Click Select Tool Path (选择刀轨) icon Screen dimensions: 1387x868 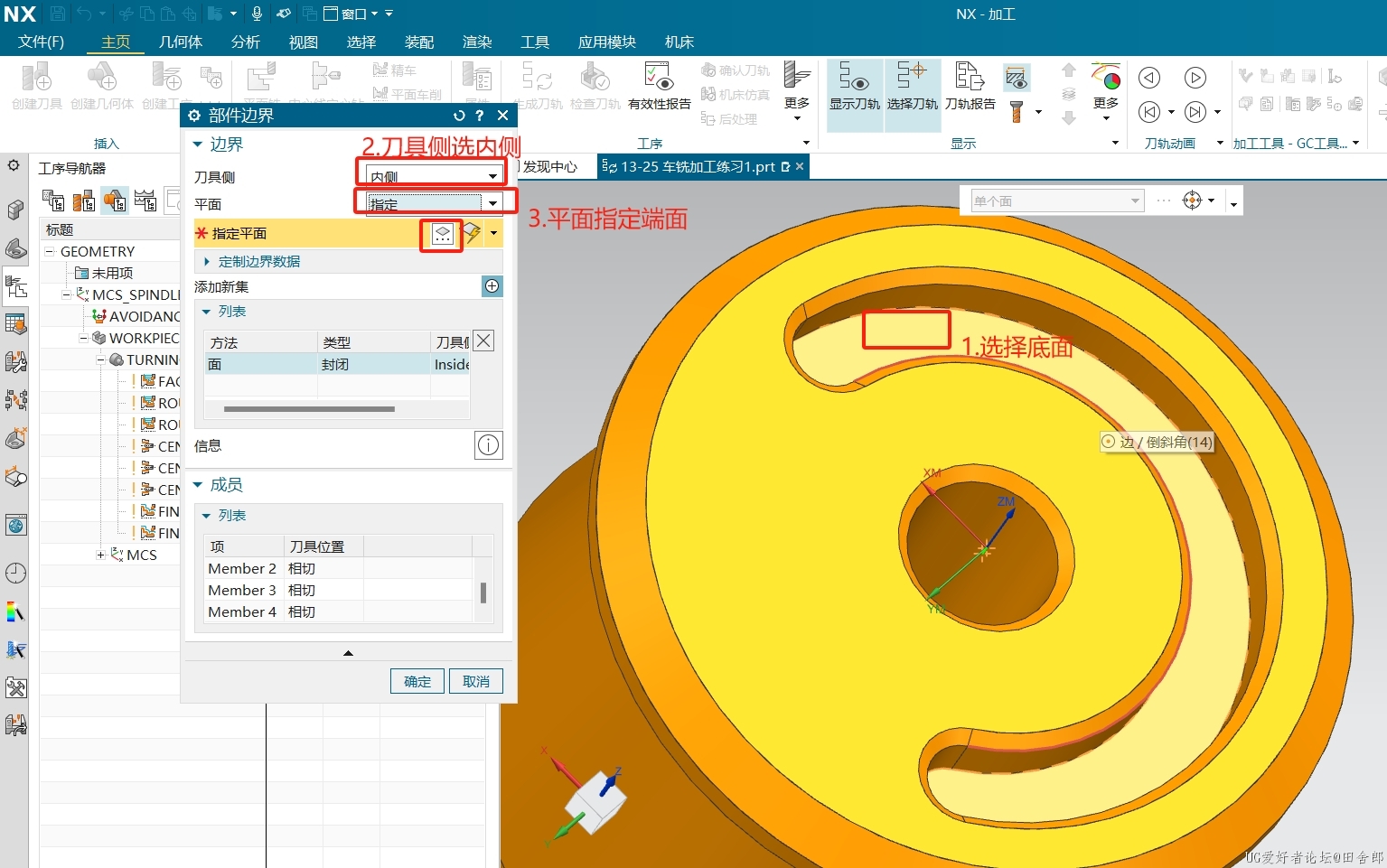pos(912,88)
